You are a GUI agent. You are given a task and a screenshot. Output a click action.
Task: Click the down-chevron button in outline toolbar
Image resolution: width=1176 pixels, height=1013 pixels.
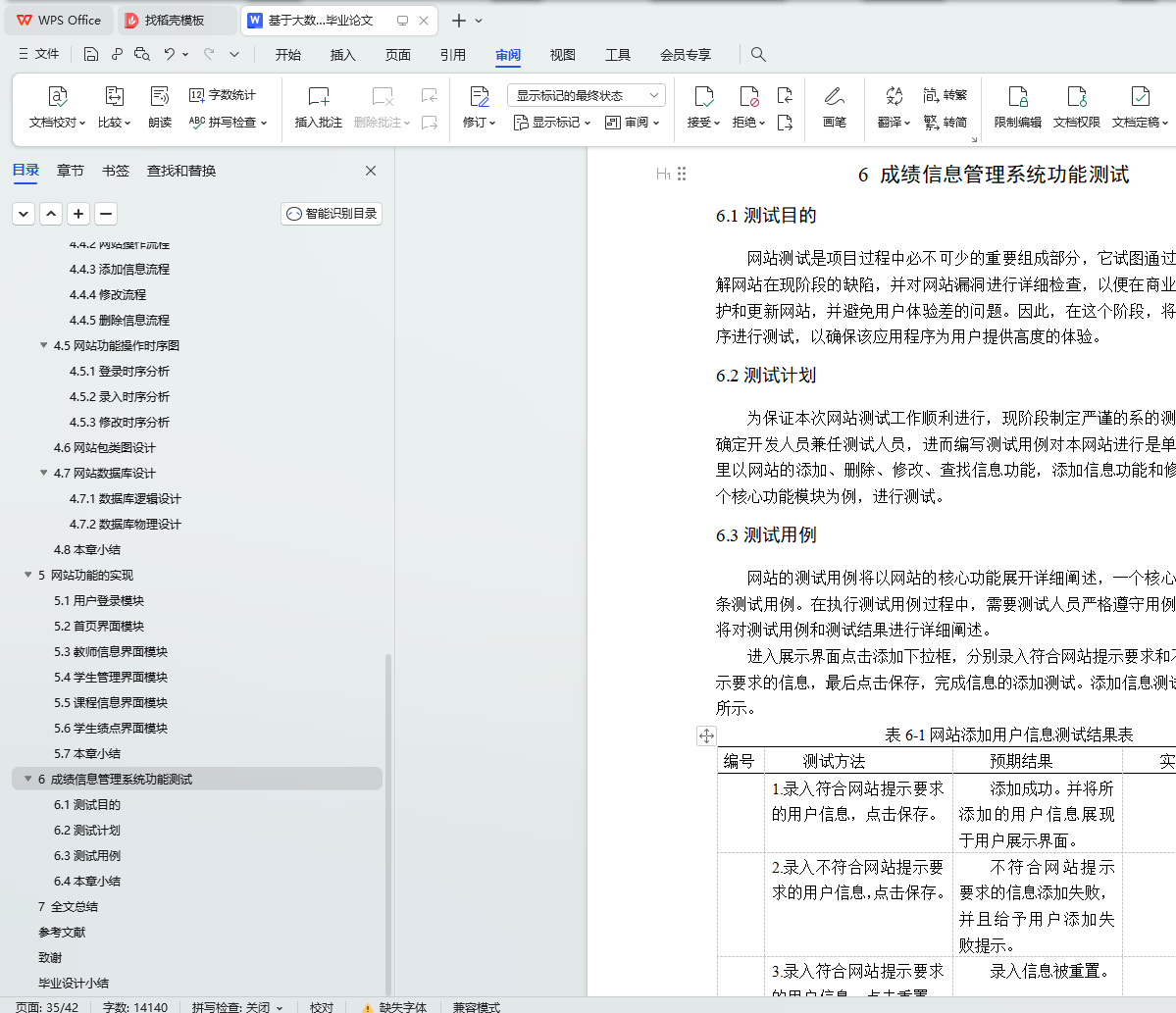(x=24, y=214)
